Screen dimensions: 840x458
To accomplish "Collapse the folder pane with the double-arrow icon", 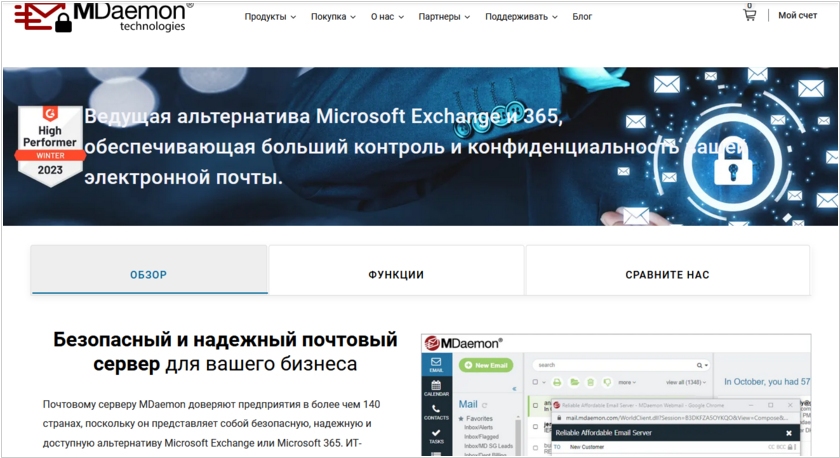I will pyautogui.click(x=514, y=389).
